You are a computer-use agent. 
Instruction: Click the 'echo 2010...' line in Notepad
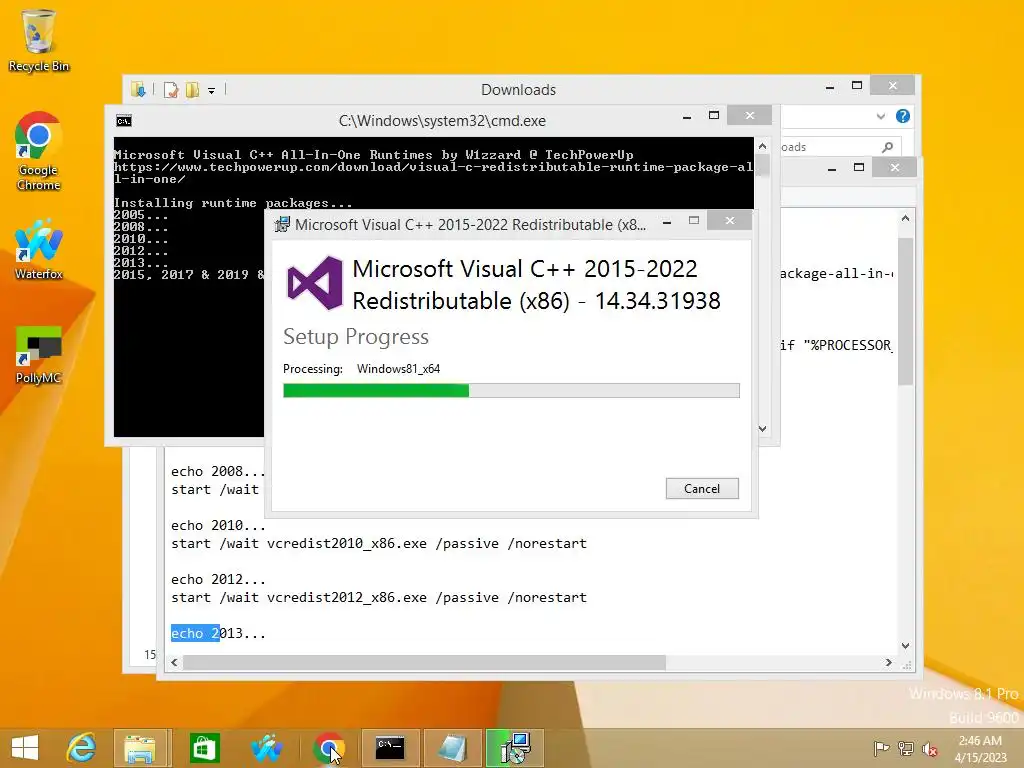pos(218,525)
